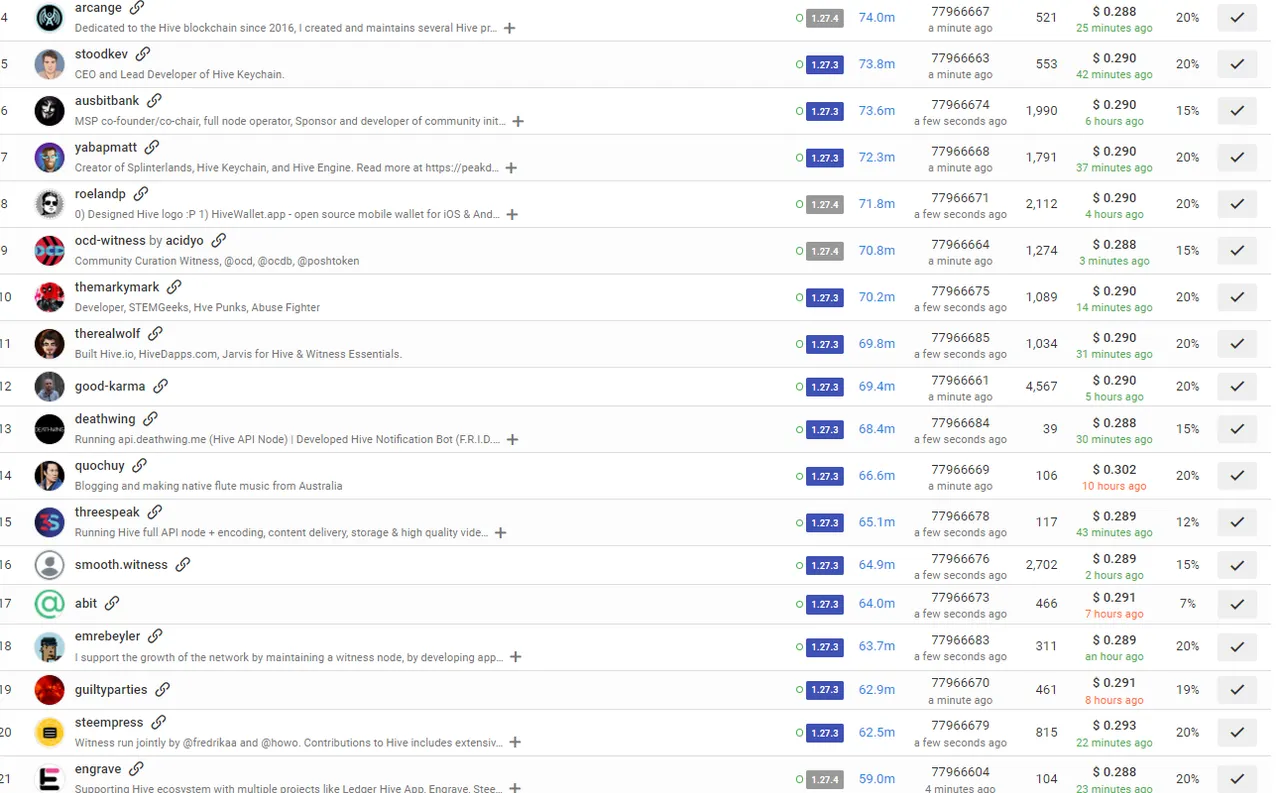Open the link icon beside therealwolf

point(155,334)
